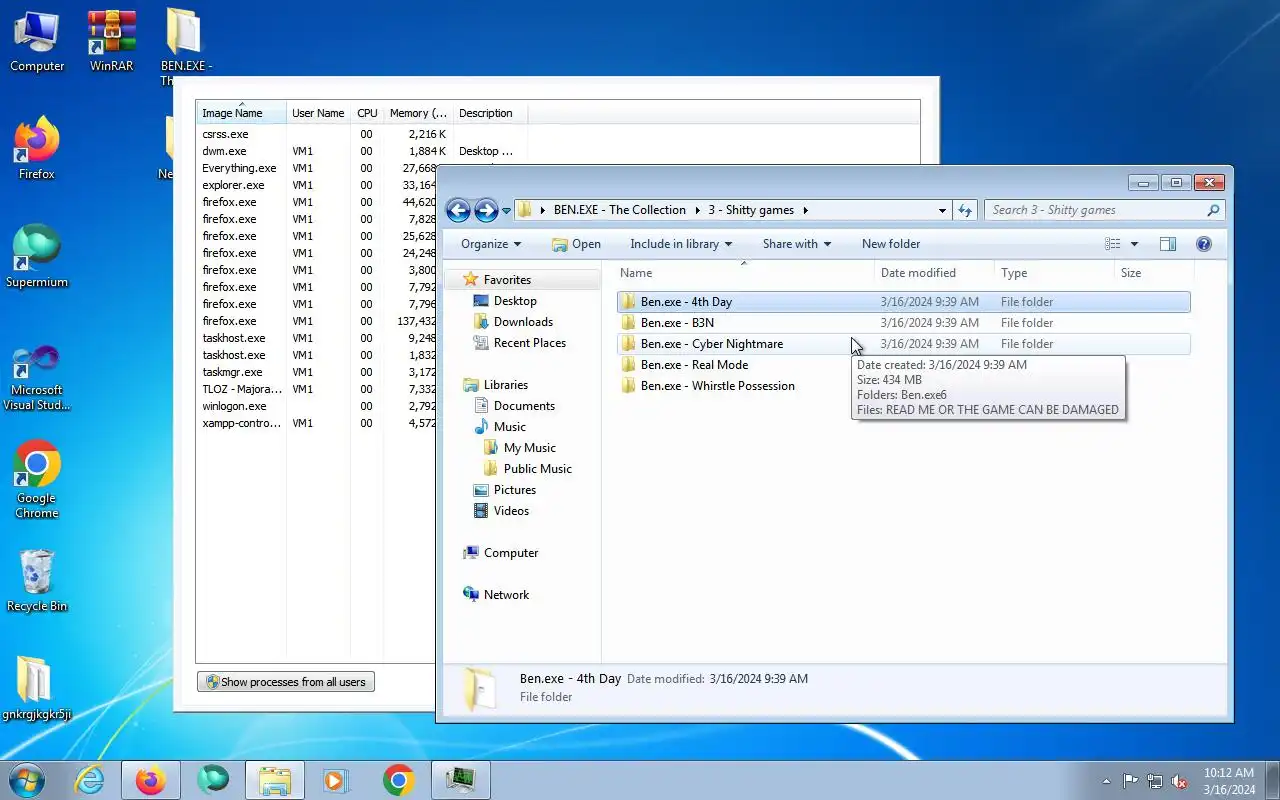1280x800 pixels.
Task: Toggle the preview pane icon
Action: coord(1167,244)
